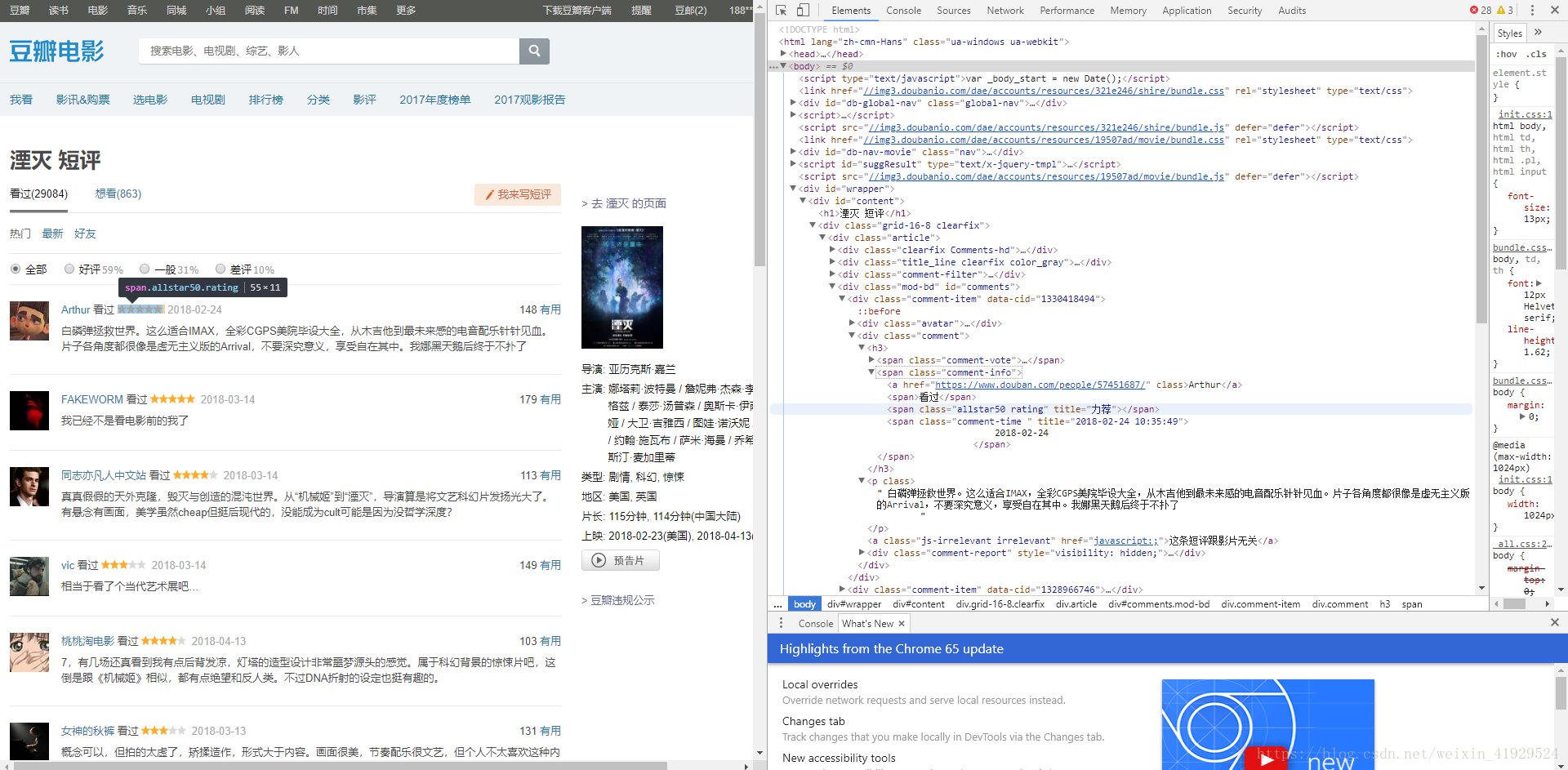Viewport: 1568px width, 770px height.
Task: Open the DevTools three-dot menu
Action: [1532, 10]
